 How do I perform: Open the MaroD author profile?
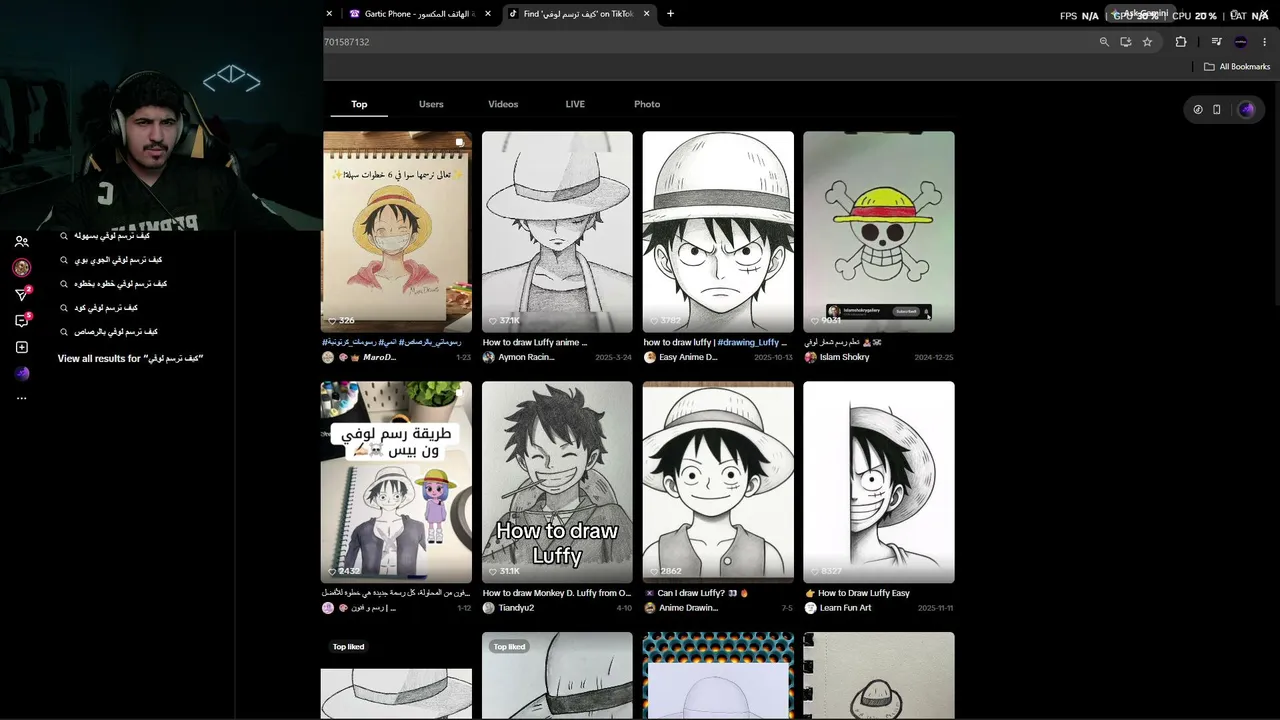pyautogui.click(x=359, y=357)
